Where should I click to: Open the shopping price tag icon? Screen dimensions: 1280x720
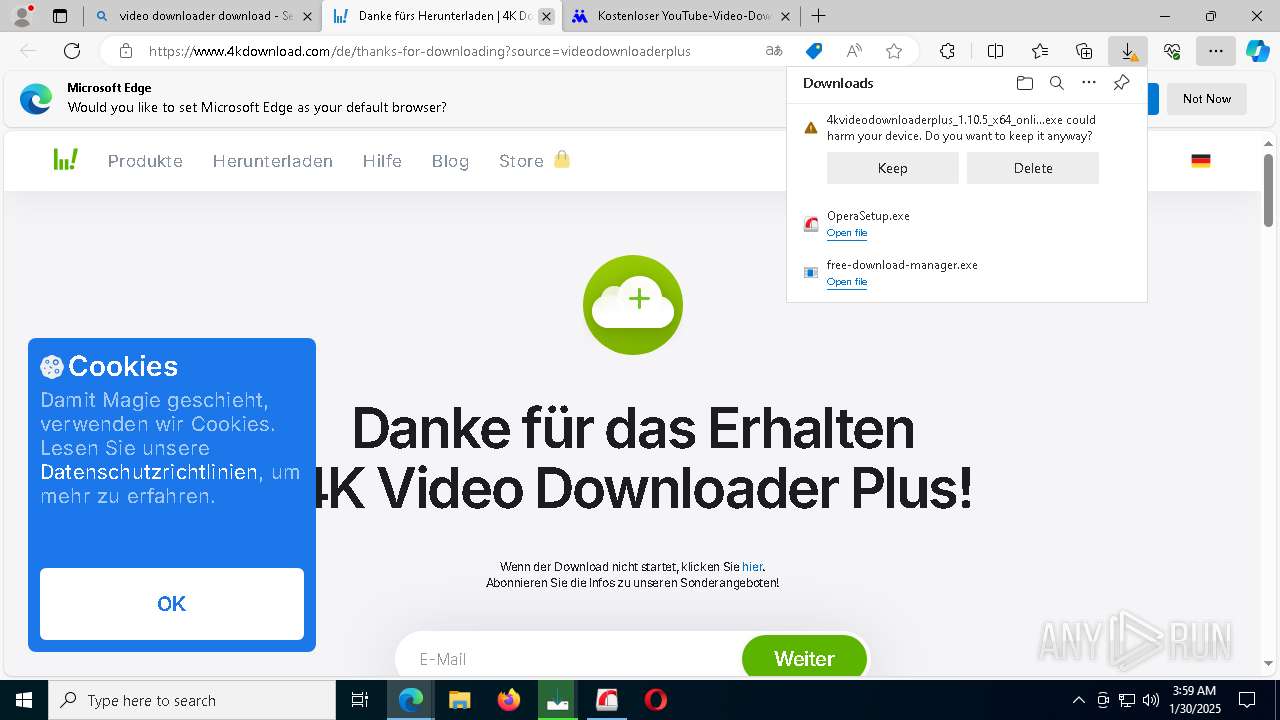click(x=814, y=51)
